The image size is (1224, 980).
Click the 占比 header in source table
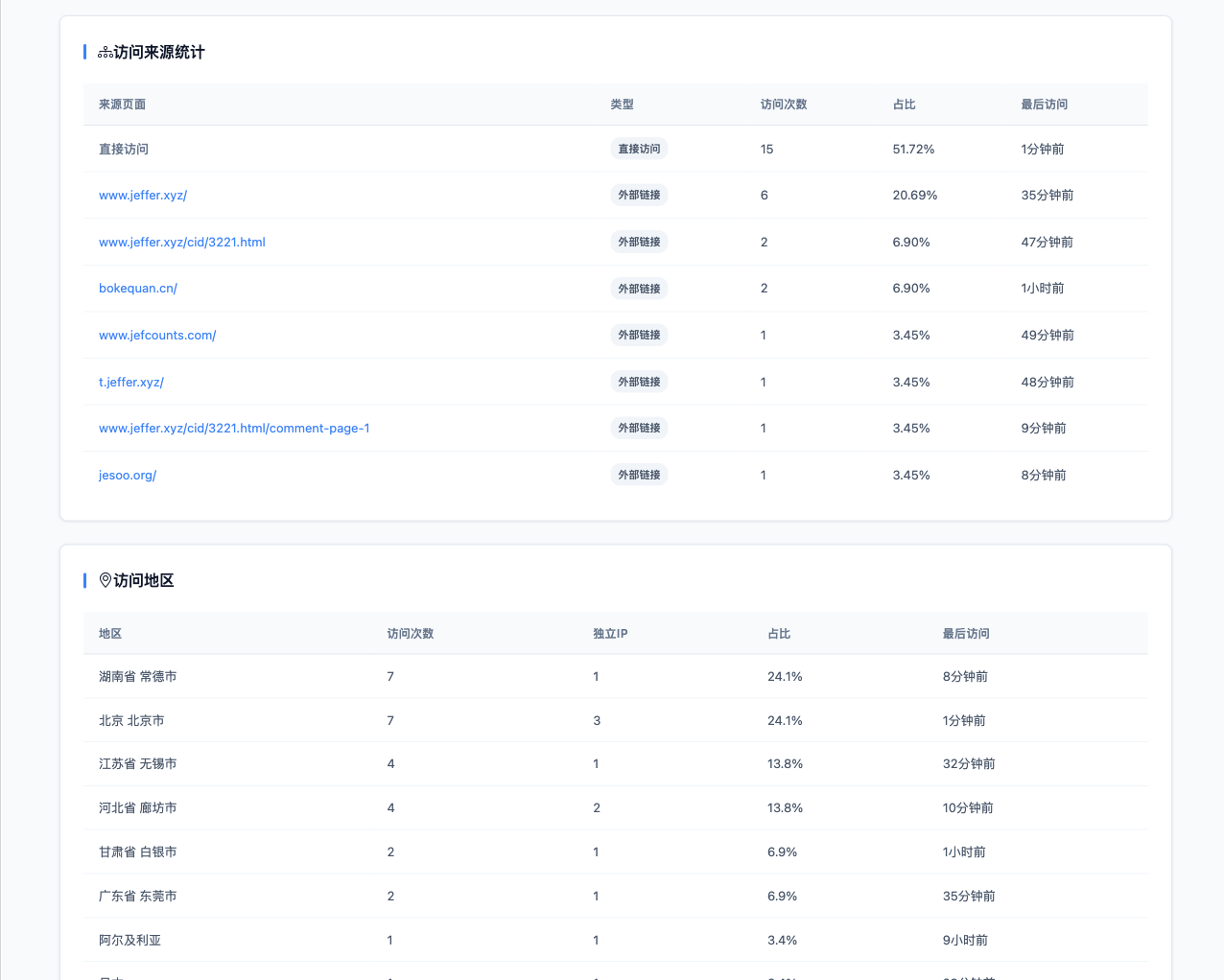(904, 105)
